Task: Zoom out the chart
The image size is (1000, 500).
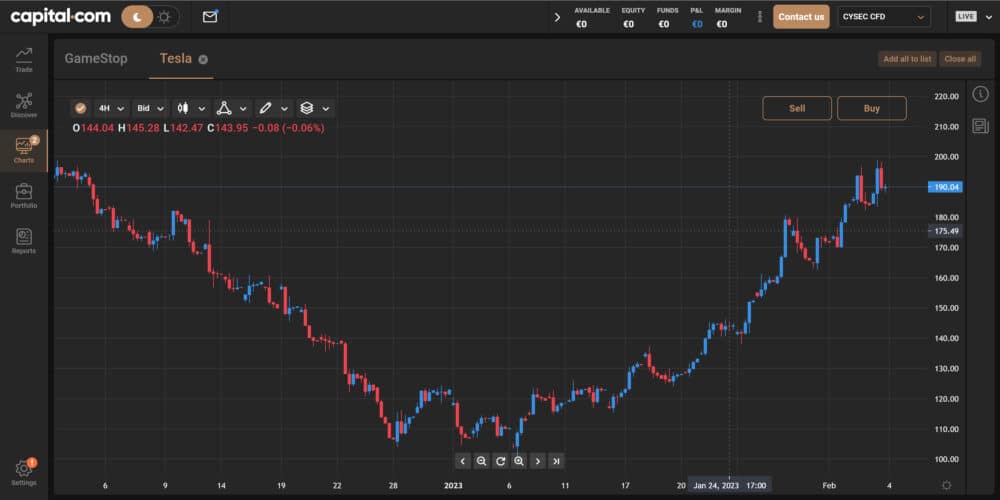Action: (482, 461)
